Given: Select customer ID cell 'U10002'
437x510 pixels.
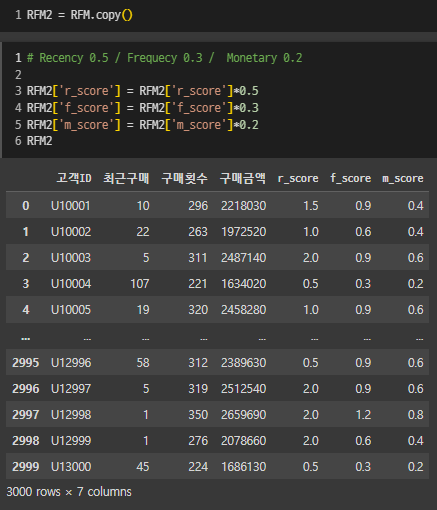Looking at the screenshot, I should tap(71, 232).
